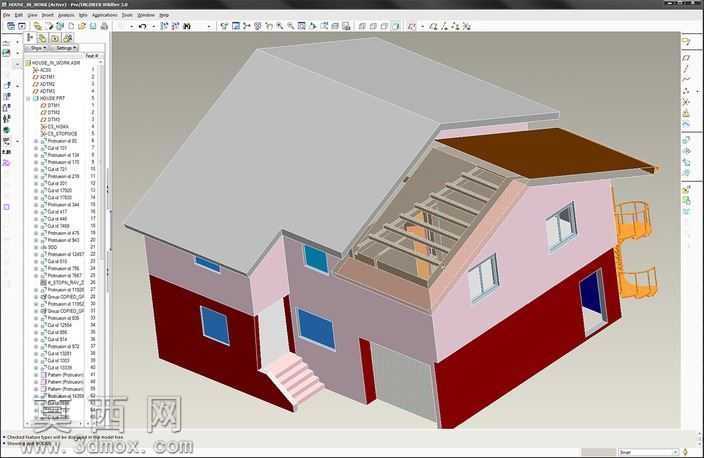Click the View Manager icon
The height and width of the screenshot is (458, 704).
(x=346, y=26)
